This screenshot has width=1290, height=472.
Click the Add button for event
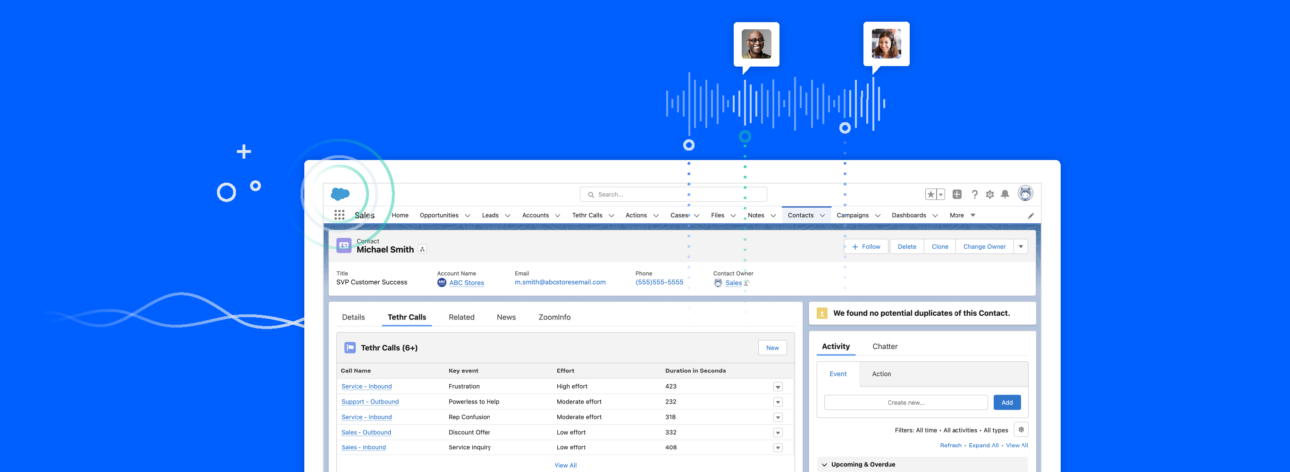coord(1006,402)
